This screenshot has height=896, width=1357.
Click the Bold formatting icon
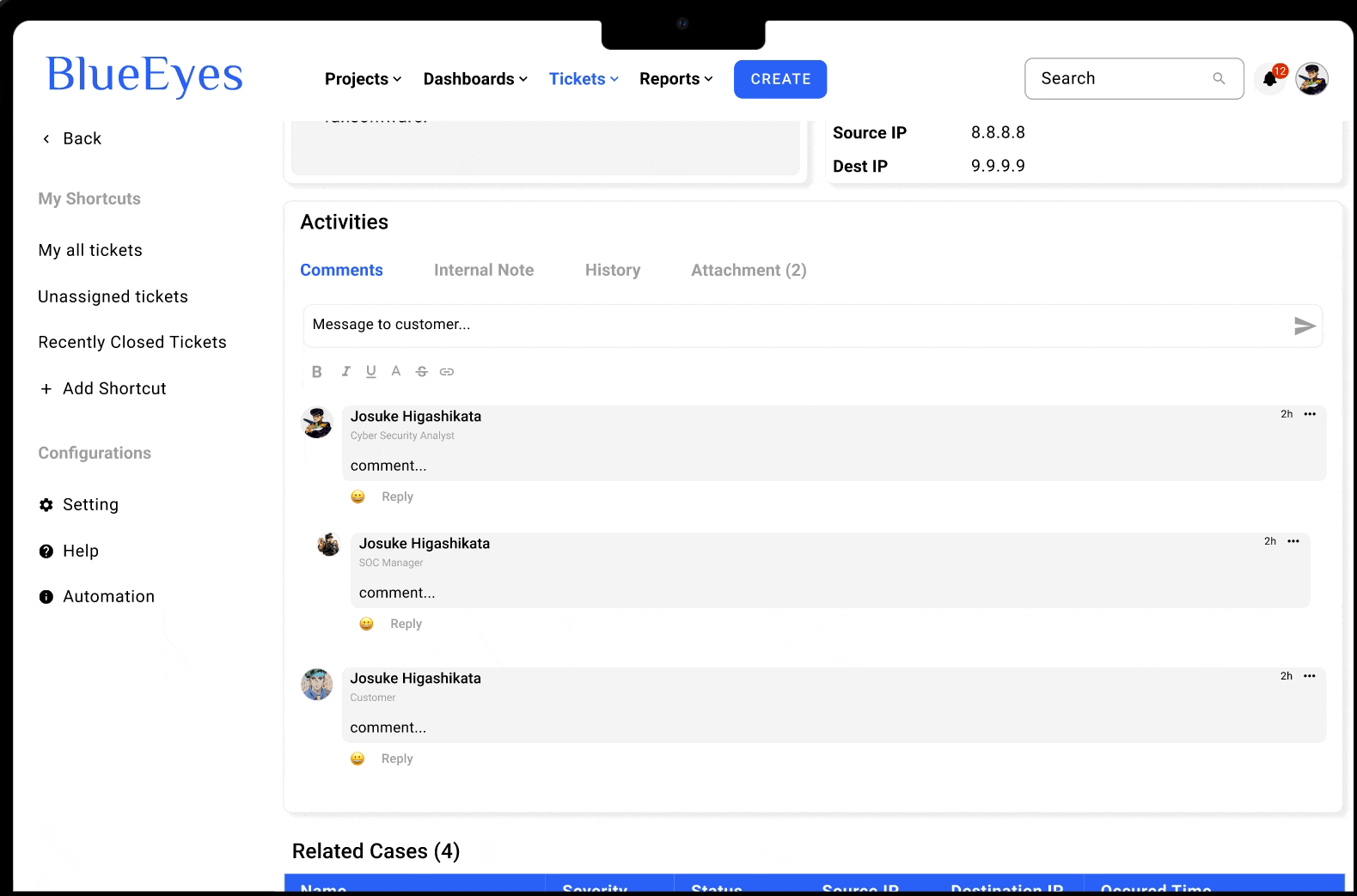click(x=317, y=372)
